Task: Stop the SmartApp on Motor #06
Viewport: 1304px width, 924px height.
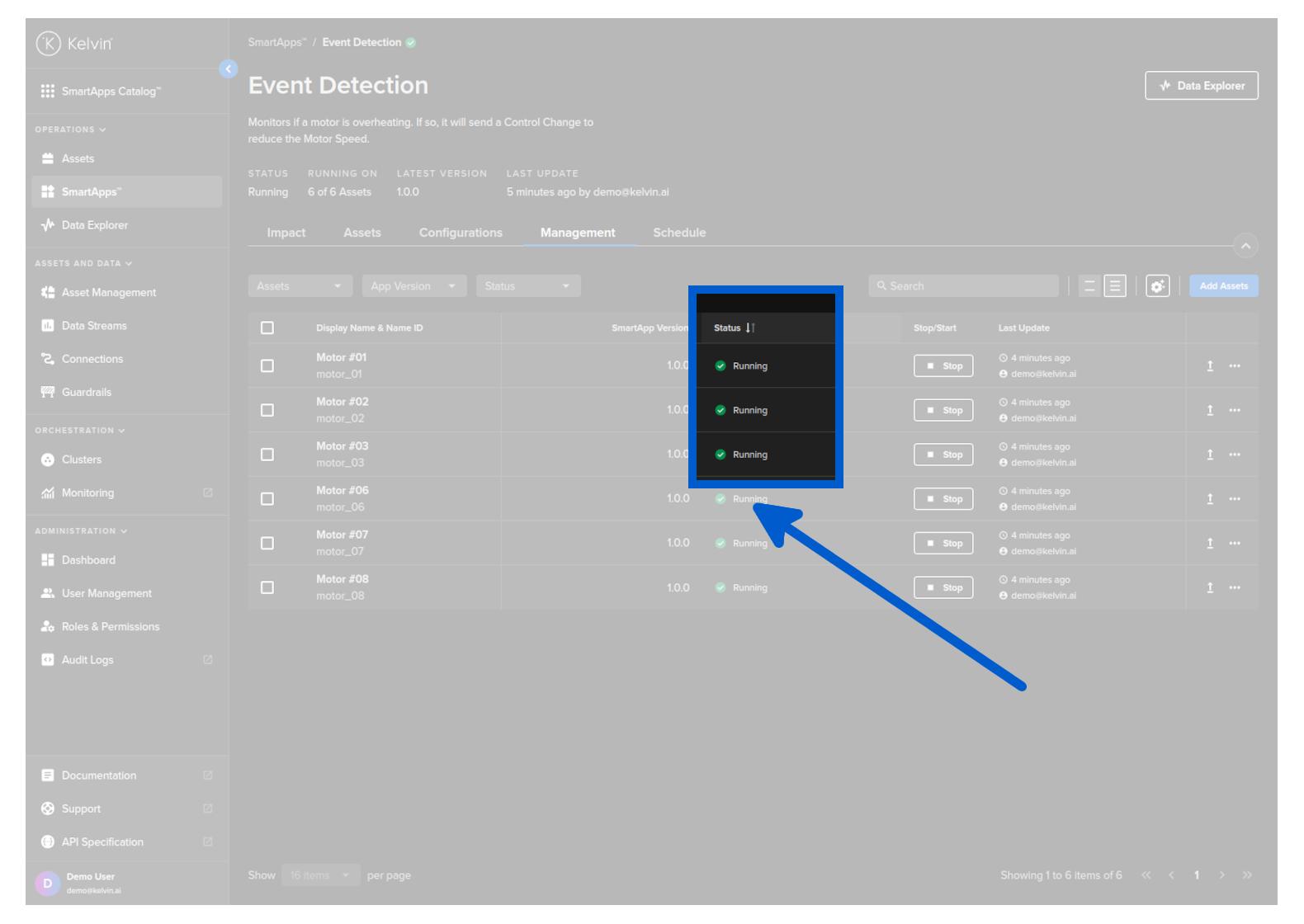Action: tap(943, 499)
